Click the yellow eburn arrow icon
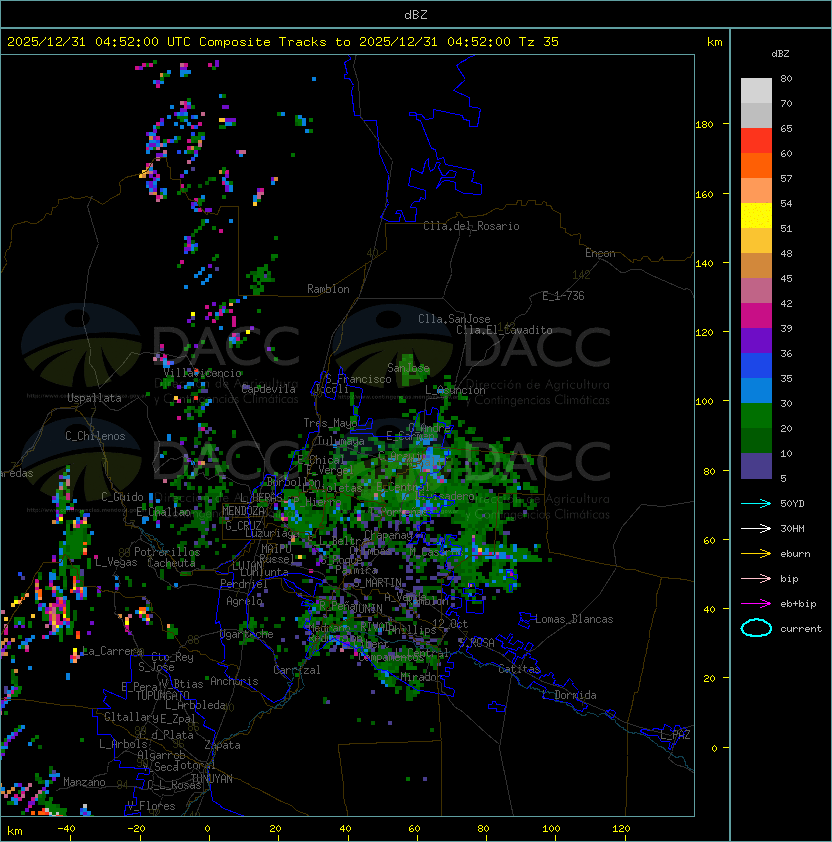 (756, 554)
